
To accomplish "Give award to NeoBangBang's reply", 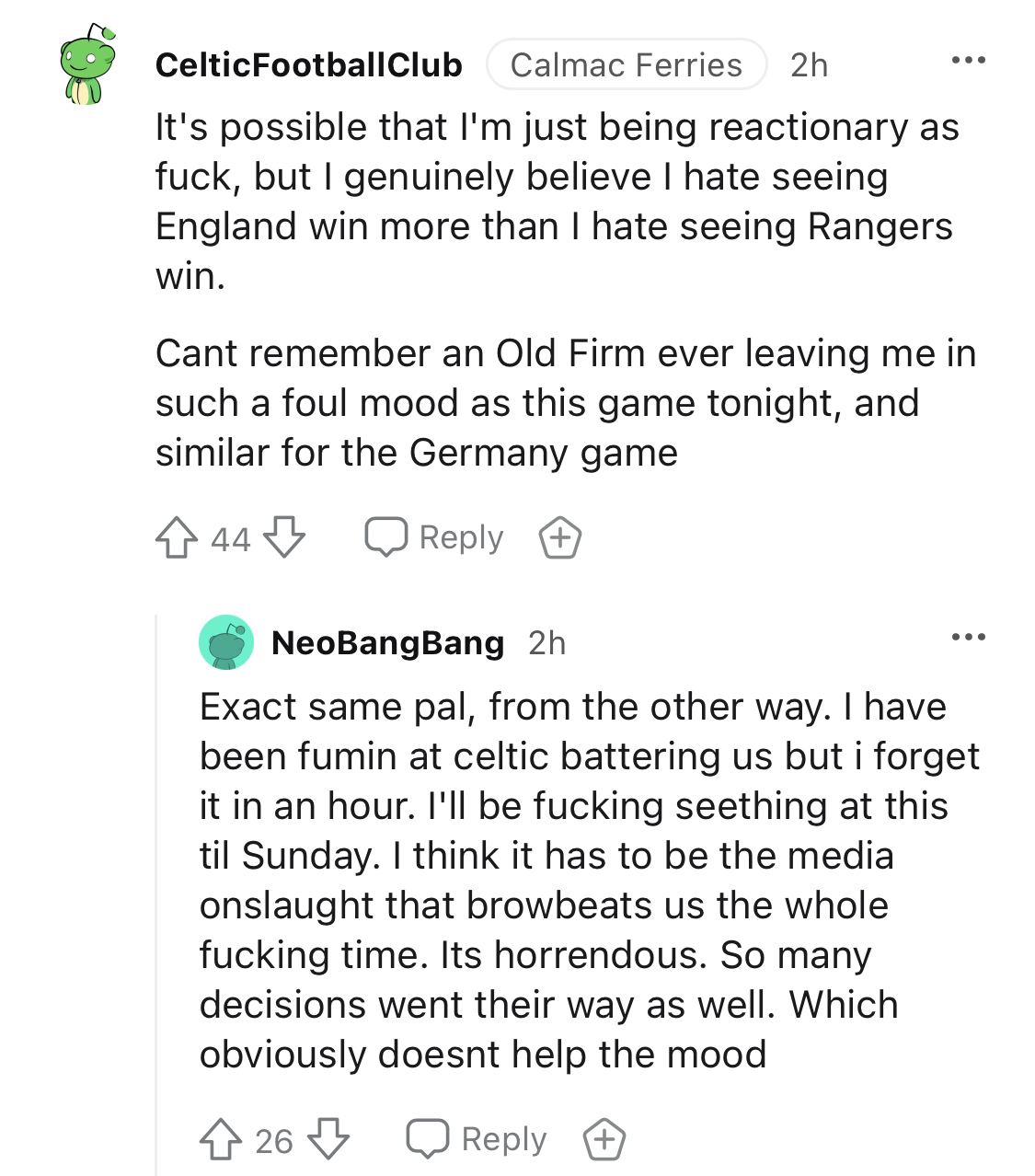I will click(x=604, y=1140).
